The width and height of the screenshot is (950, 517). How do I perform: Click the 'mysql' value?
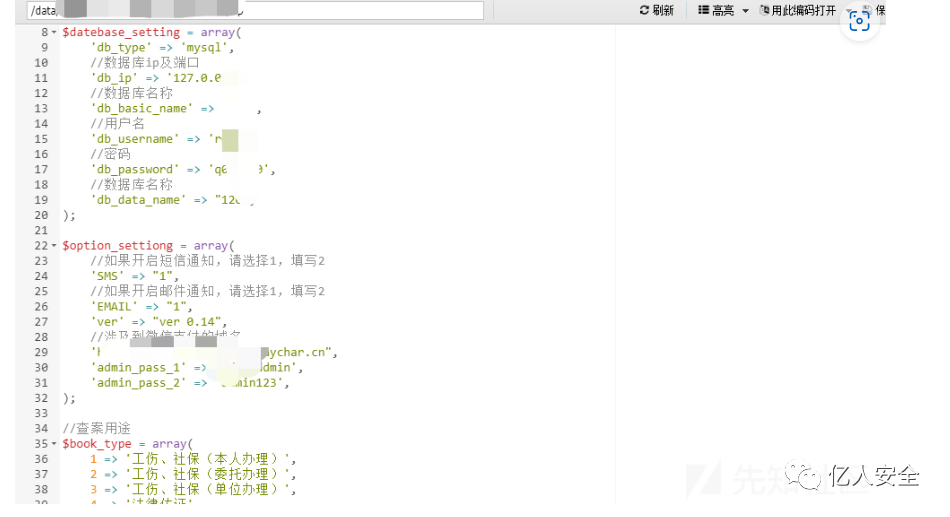tap(204, 47)
